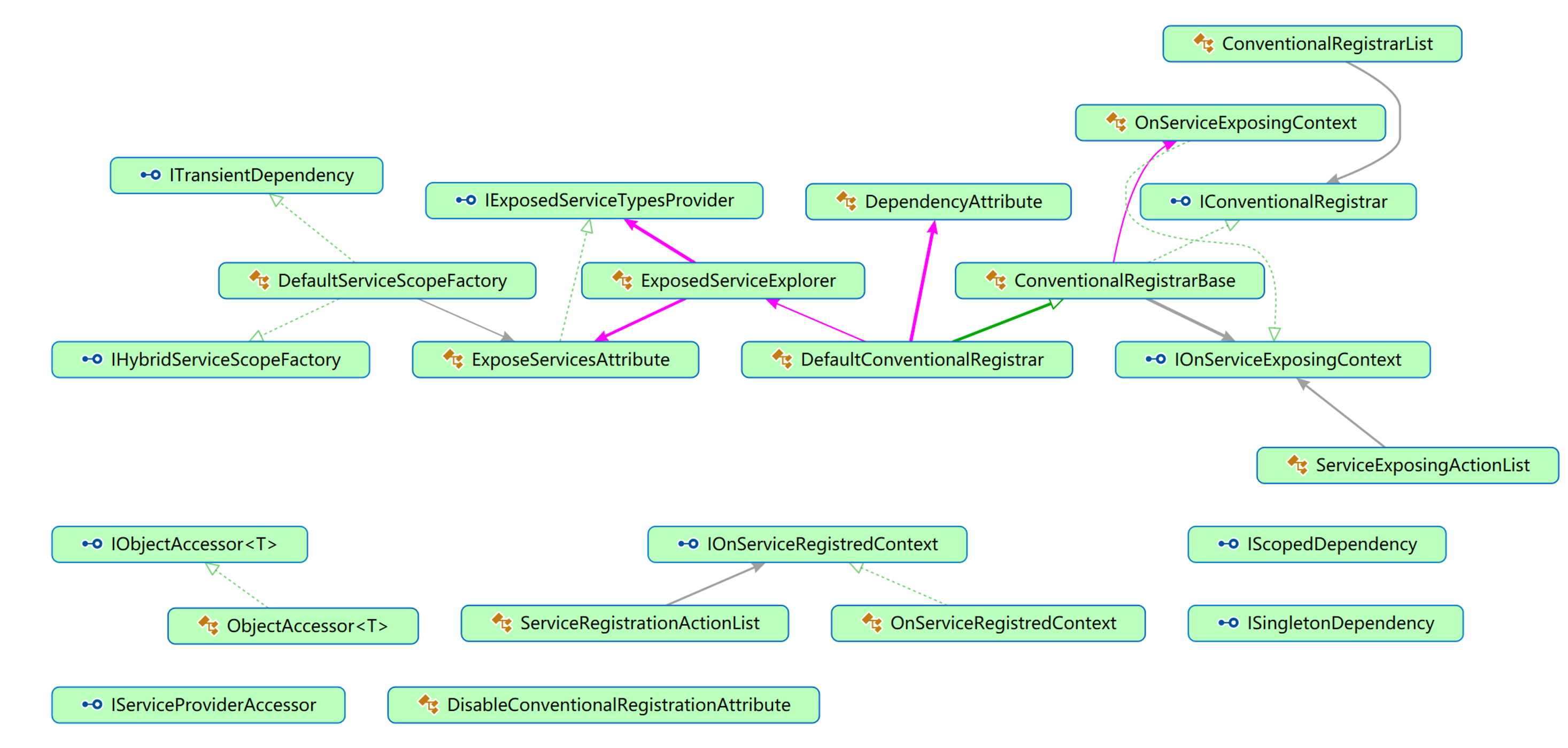Select the DefaultServiceScopeFactory node
1568x748 pixels.
point(391,280)
